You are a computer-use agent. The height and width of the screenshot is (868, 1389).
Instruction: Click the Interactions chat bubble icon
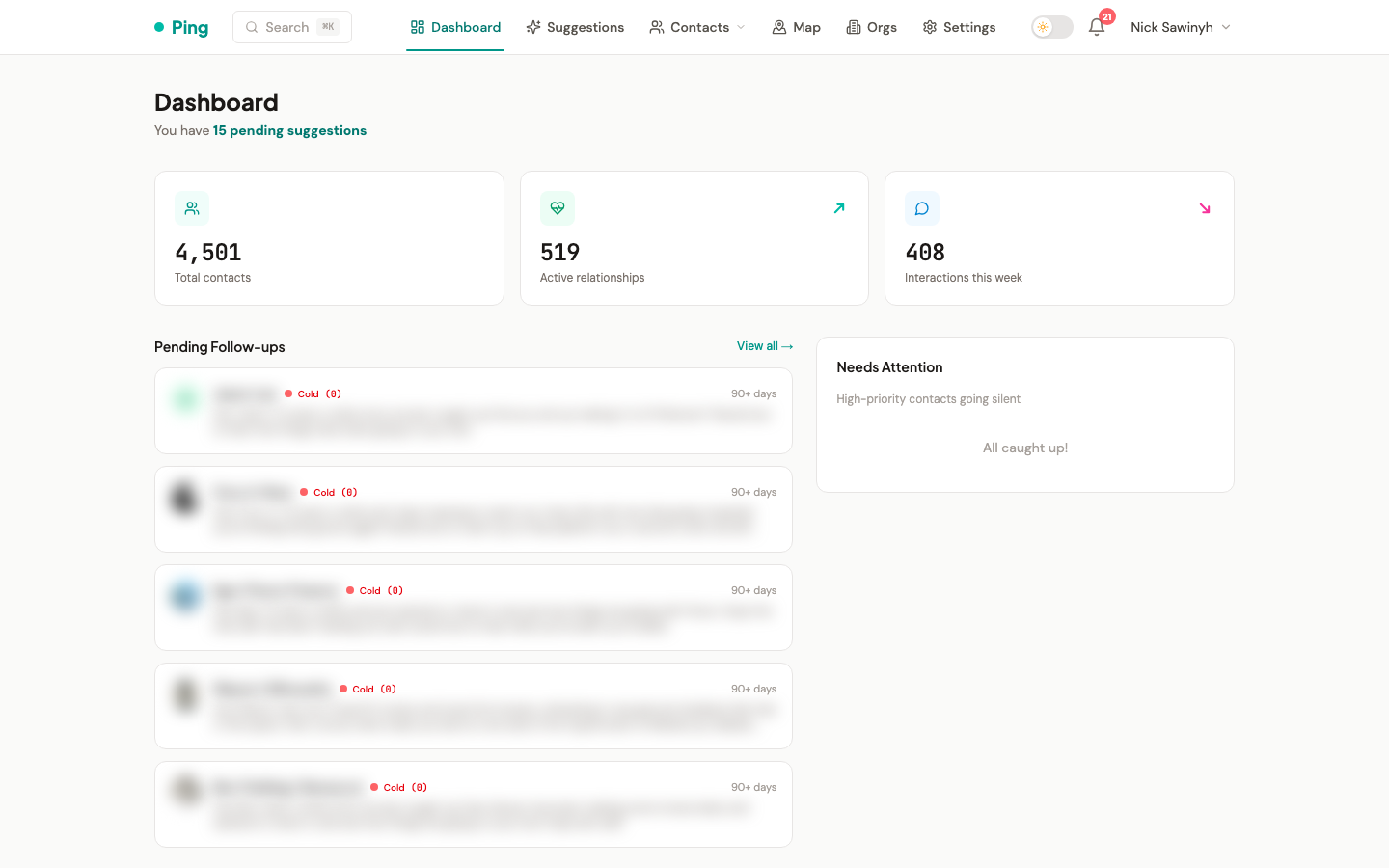tap(922, 208)
